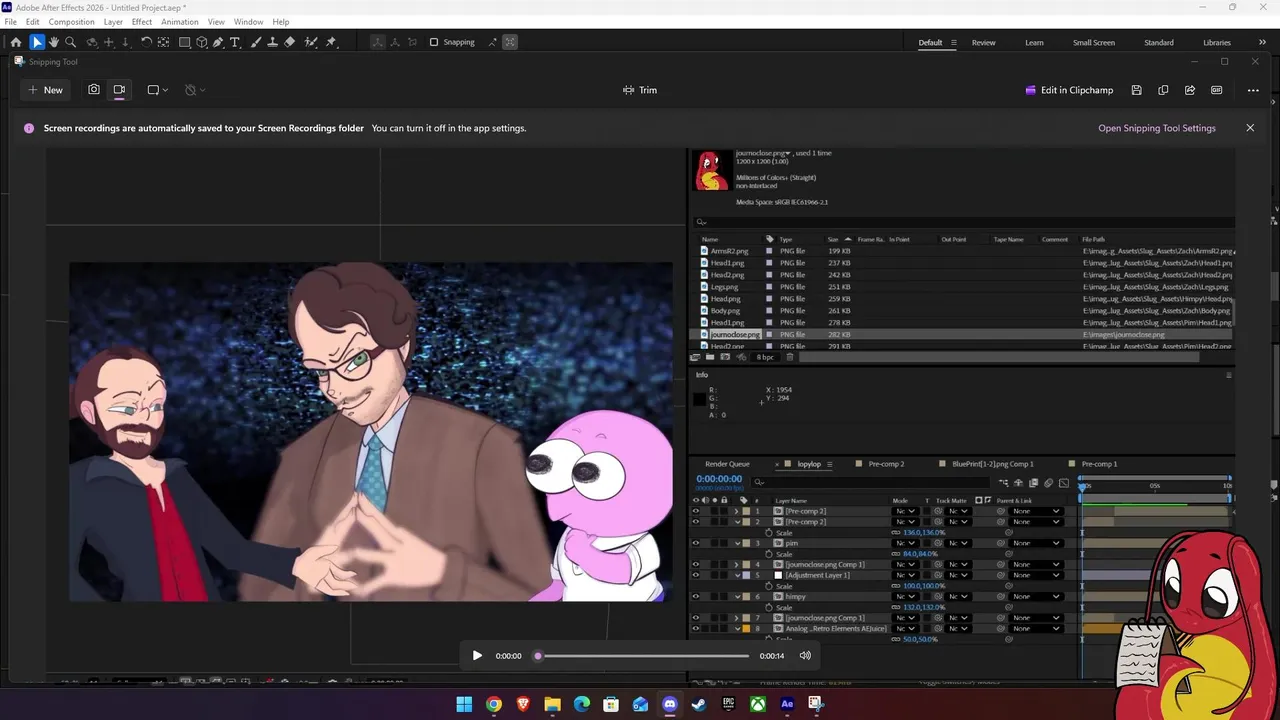The image size is (1280, 720).
Task: Select the Puppet Pin tool
Action: tap(331, 42)
